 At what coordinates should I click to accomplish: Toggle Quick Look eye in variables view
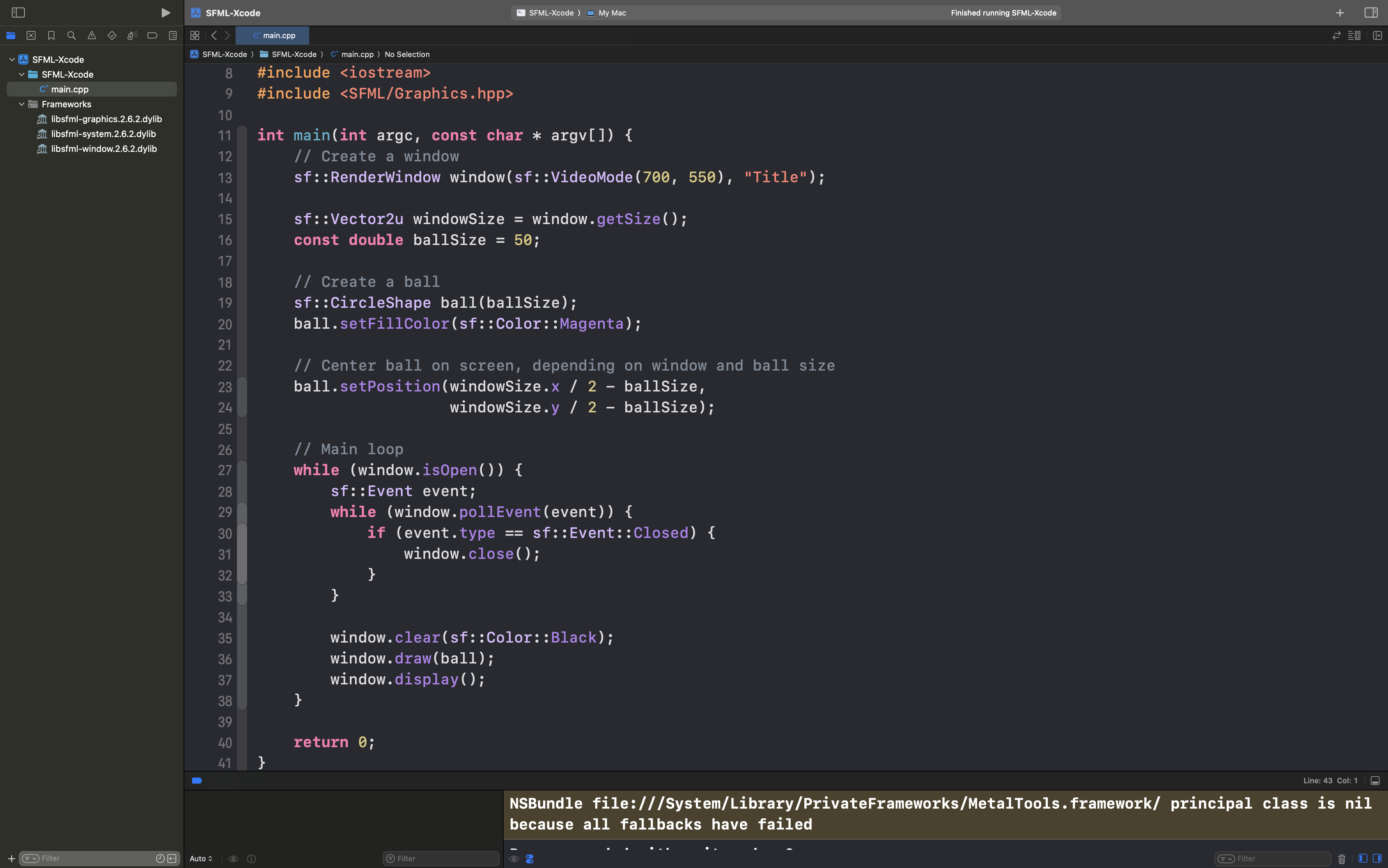233,859
